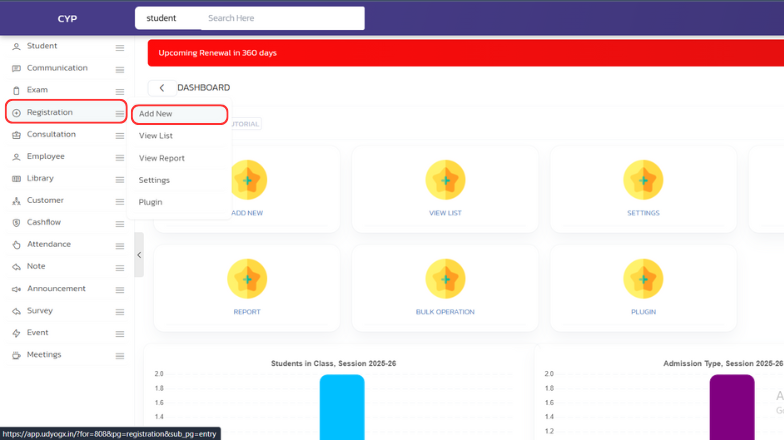Click the Attendance sidebar icon
784x440 pixels.
pyautogui.click(x=16, y=244)
